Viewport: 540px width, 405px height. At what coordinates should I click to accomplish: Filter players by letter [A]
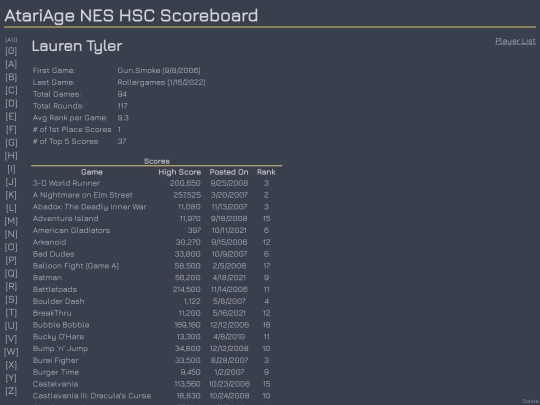[11, 64]
